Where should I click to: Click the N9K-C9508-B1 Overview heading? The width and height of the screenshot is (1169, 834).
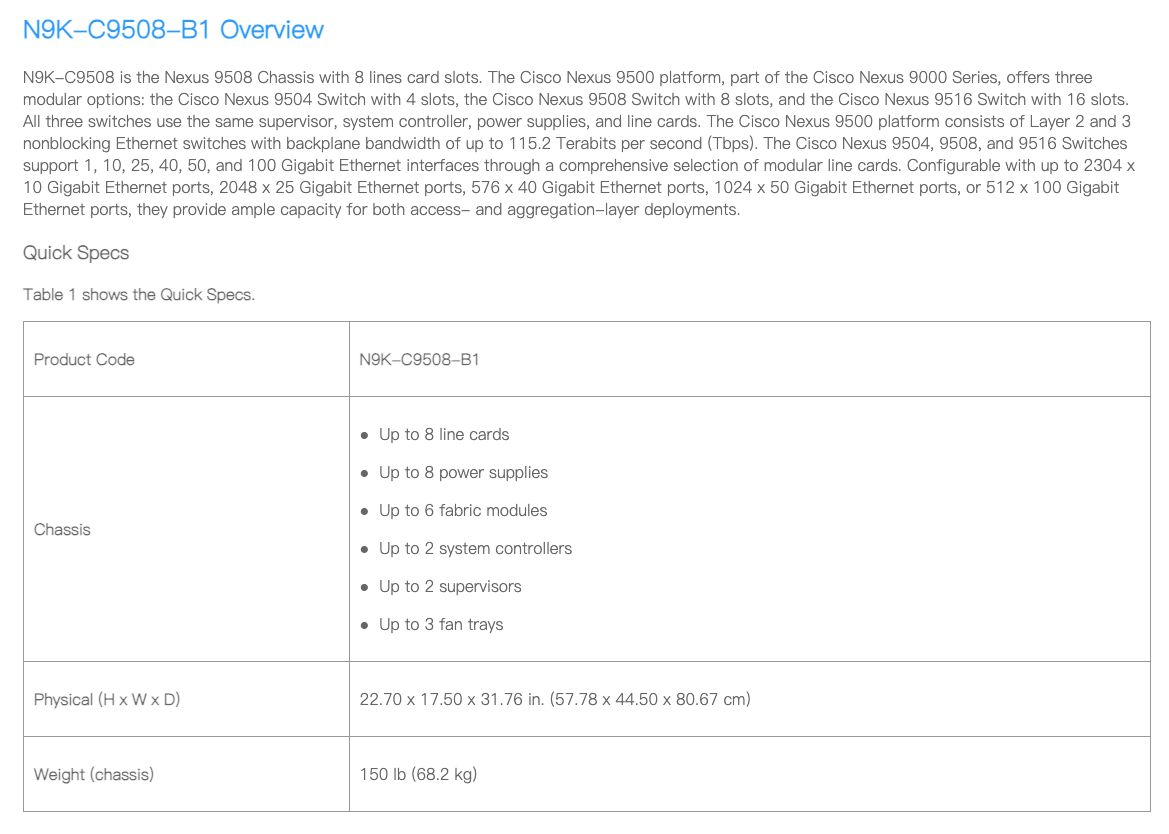click(173, 30)
